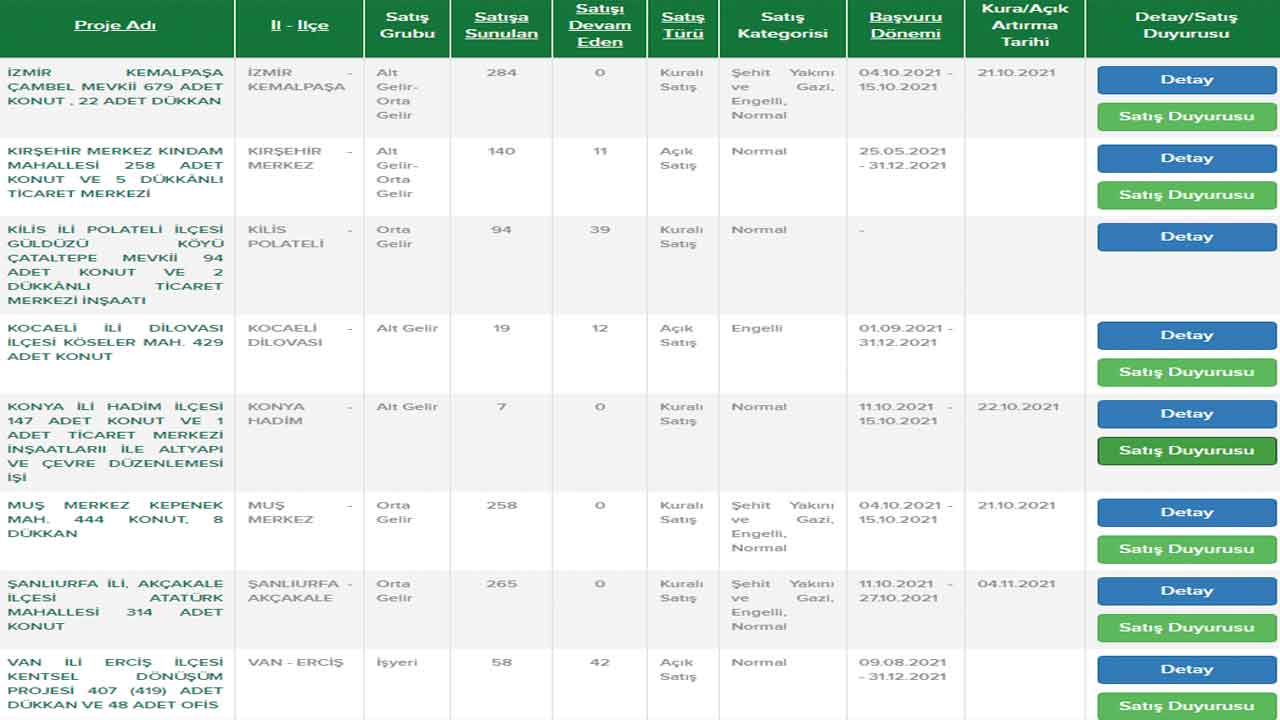
Task: Select MUŞ MERKEZ KEPENEK MAH. project name
Action: (115, 519)
